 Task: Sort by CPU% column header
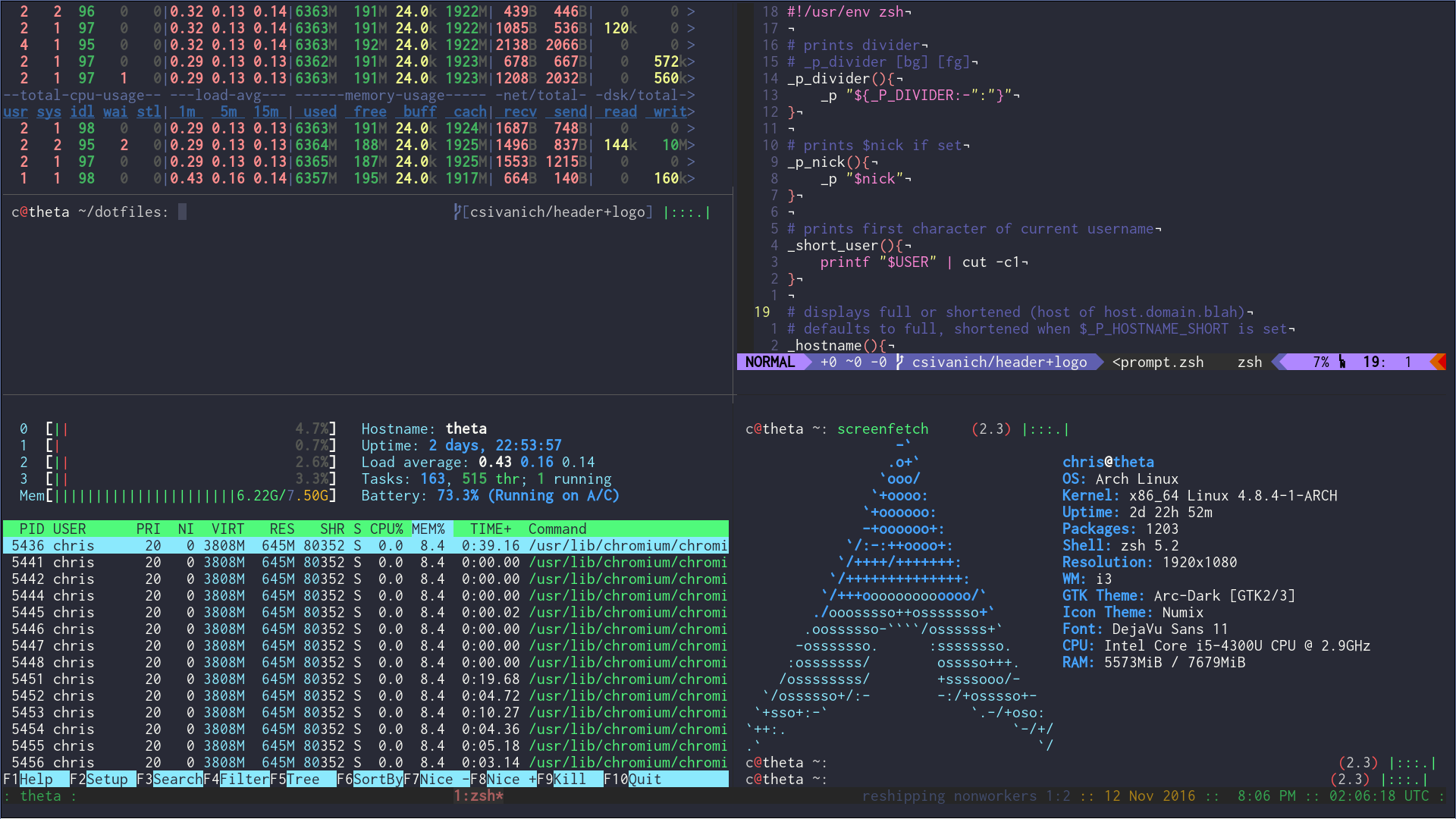click(387, 529)
